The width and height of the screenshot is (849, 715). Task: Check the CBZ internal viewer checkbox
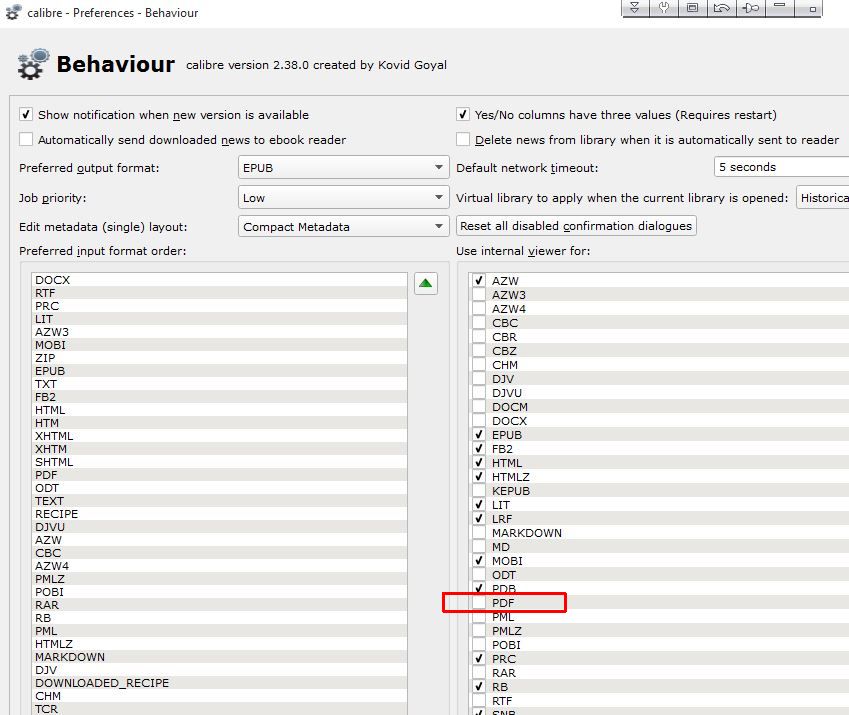(479, 351)
